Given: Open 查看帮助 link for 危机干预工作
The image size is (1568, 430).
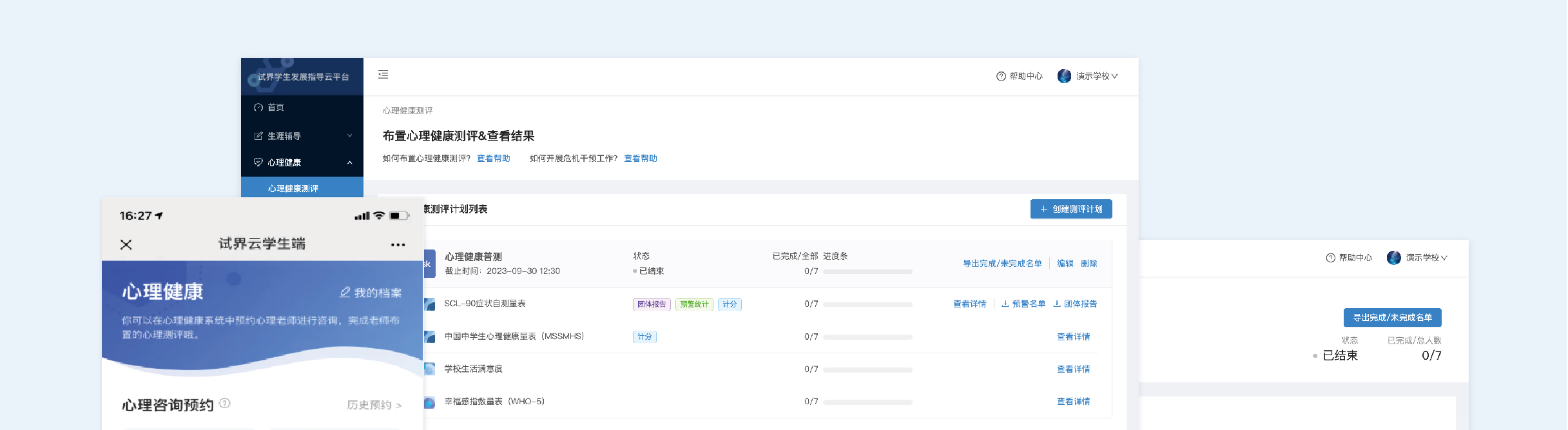Looking at the screenshot, I should click(x=640, y=159).
